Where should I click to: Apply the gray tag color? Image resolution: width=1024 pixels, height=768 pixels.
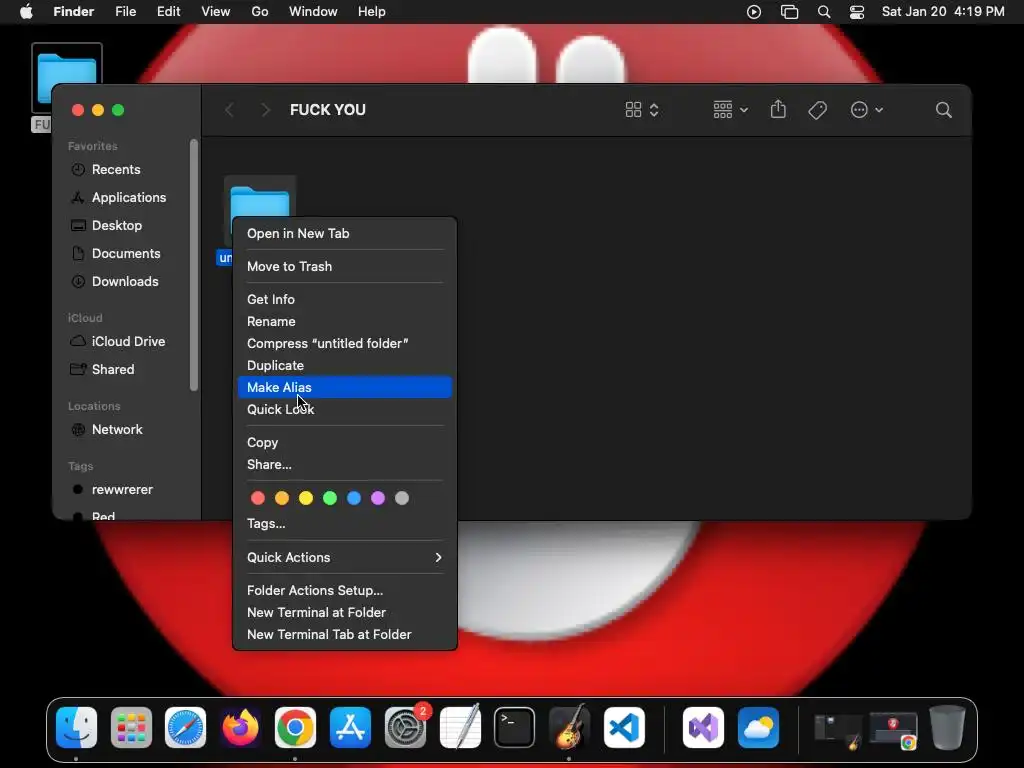(402, 498)
